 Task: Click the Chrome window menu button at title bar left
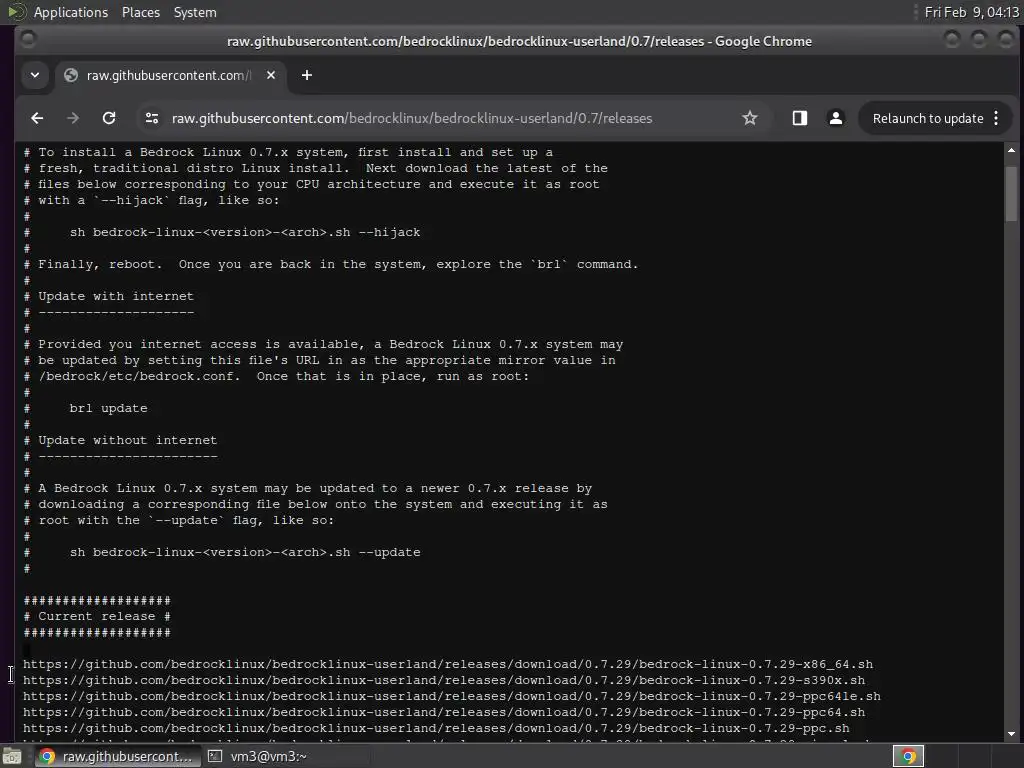coord(28,40)
